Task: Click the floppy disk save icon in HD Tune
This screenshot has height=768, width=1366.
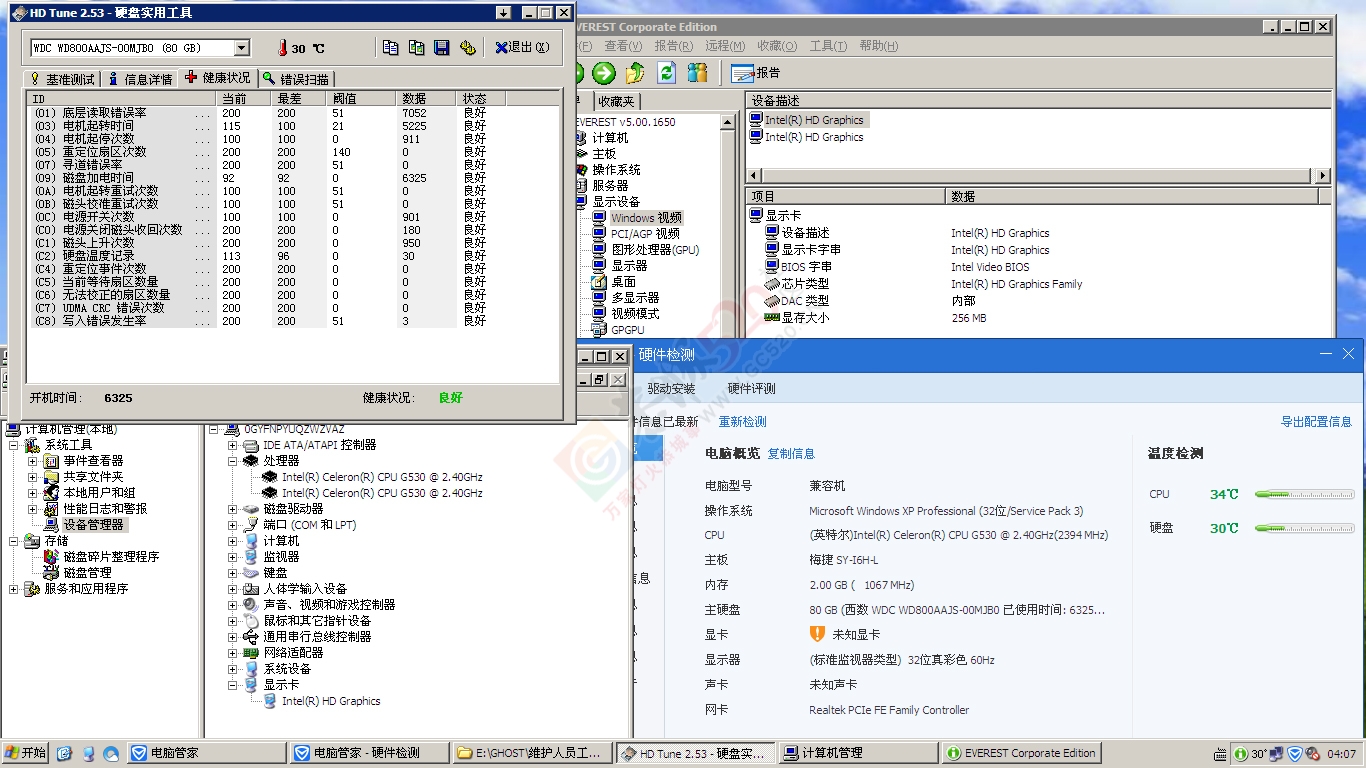Action: click(442, 47)
